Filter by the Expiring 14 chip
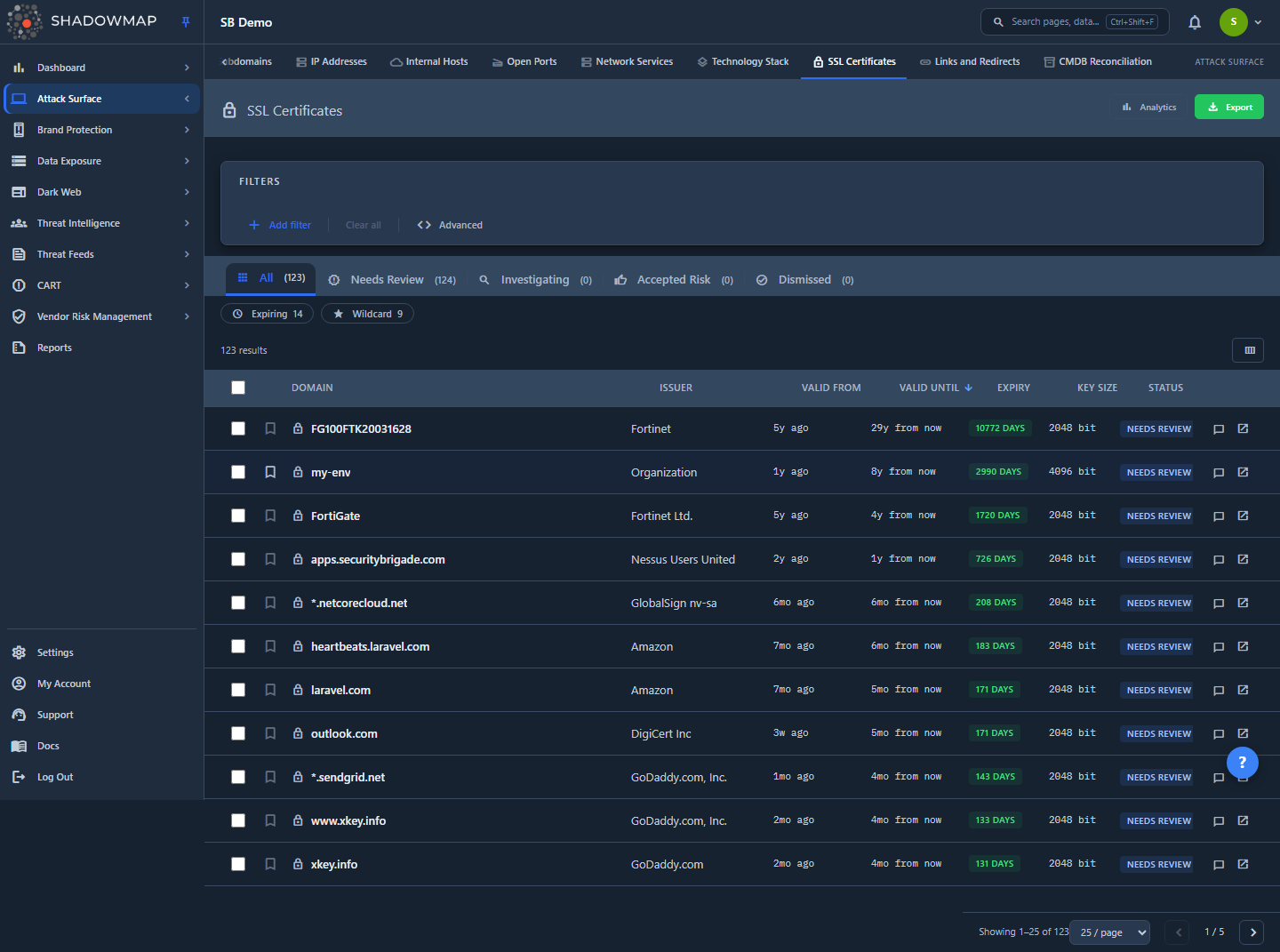Screen dimensions: 1280x952 click(268, 314)
